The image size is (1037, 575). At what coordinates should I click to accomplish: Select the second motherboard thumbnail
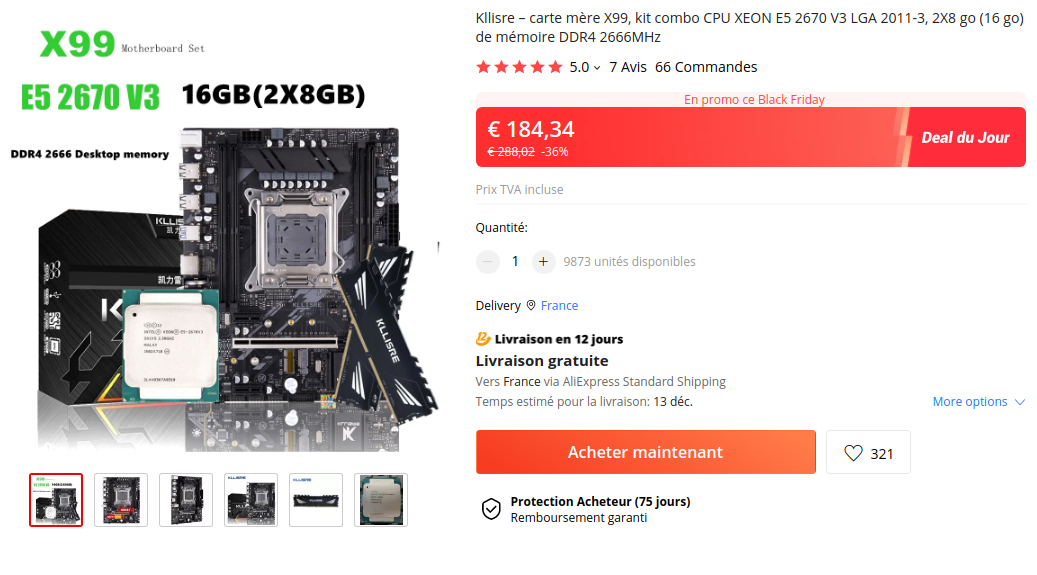pyautogui.click(x=121, y=500)
